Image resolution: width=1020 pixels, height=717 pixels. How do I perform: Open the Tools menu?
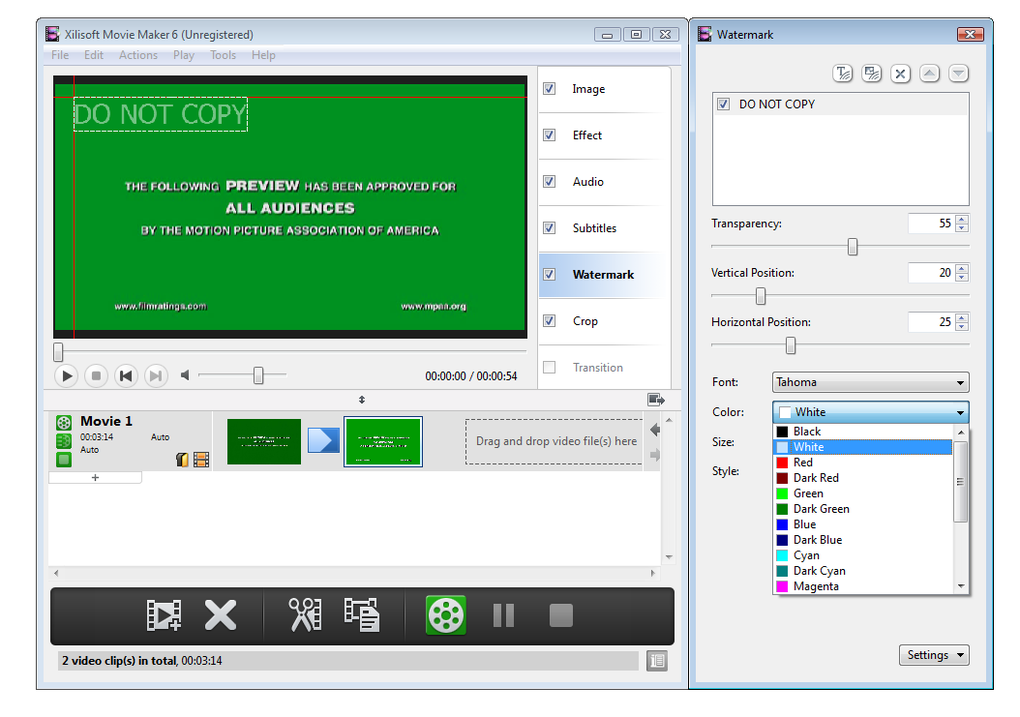(x=222, y=55)
